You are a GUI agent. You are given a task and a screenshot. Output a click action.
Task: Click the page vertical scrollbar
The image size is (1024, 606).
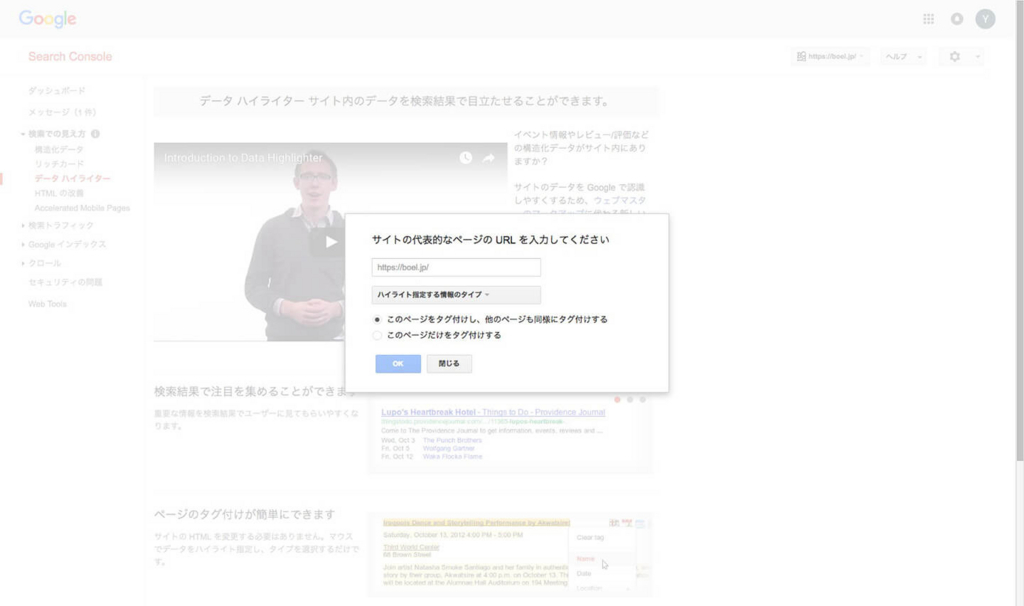coord(1019,229)
